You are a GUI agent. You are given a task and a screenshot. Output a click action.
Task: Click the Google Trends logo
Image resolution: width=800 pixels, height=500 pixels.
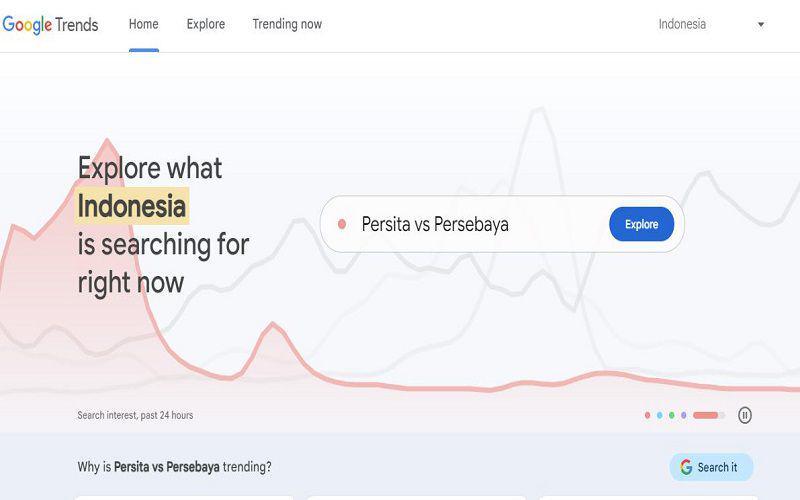(x=50, y=24)
